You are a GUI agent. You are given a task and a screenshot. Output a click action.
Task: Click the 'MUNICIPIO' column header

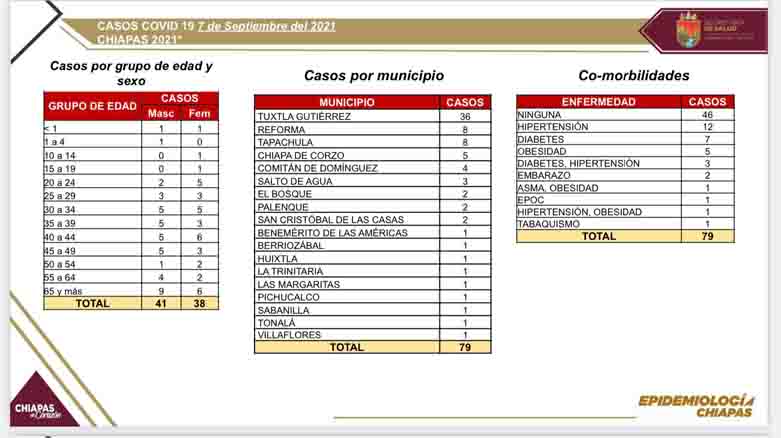tap(347, 102)
